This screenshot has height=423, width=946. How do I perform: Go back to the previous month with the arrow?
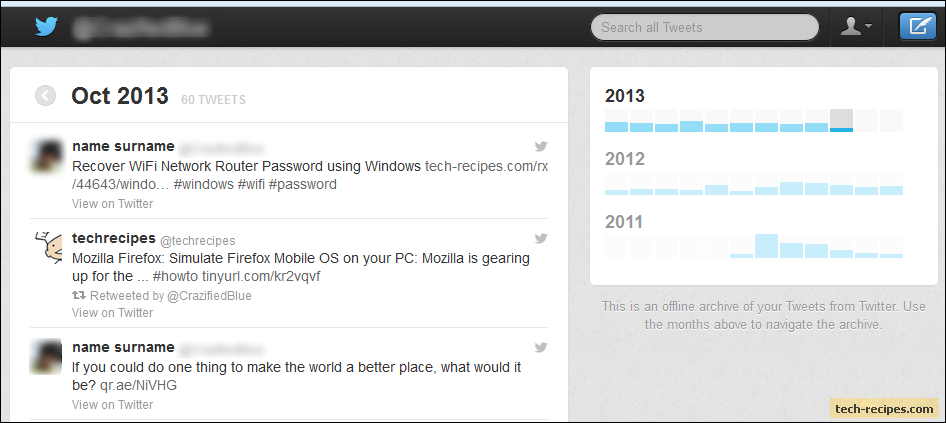45,95
